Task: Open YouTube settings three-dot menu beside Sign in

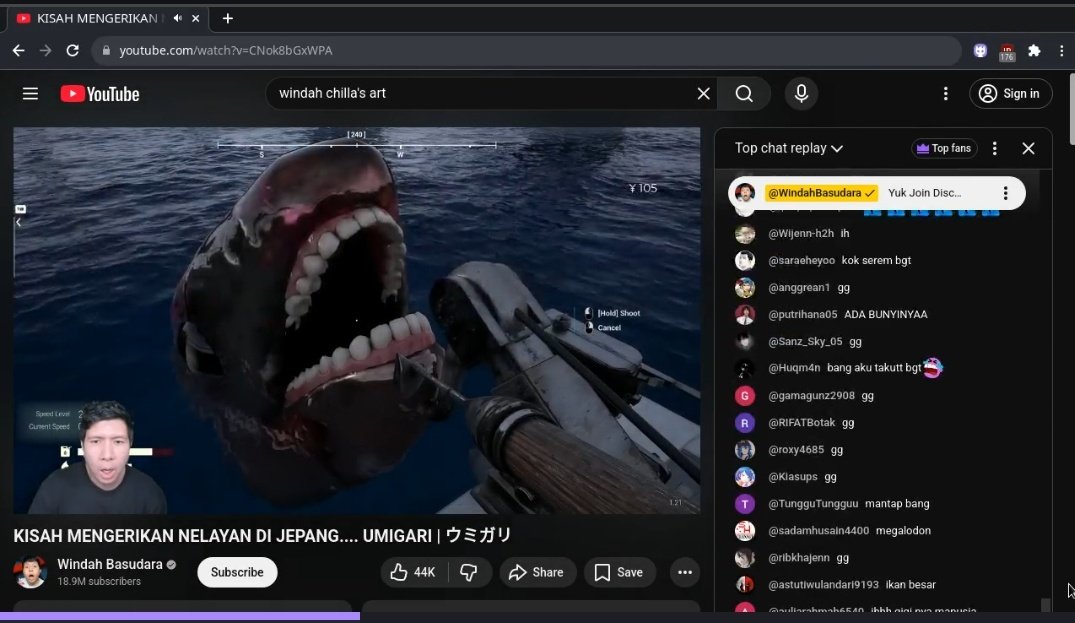Action: click(945, 93)
